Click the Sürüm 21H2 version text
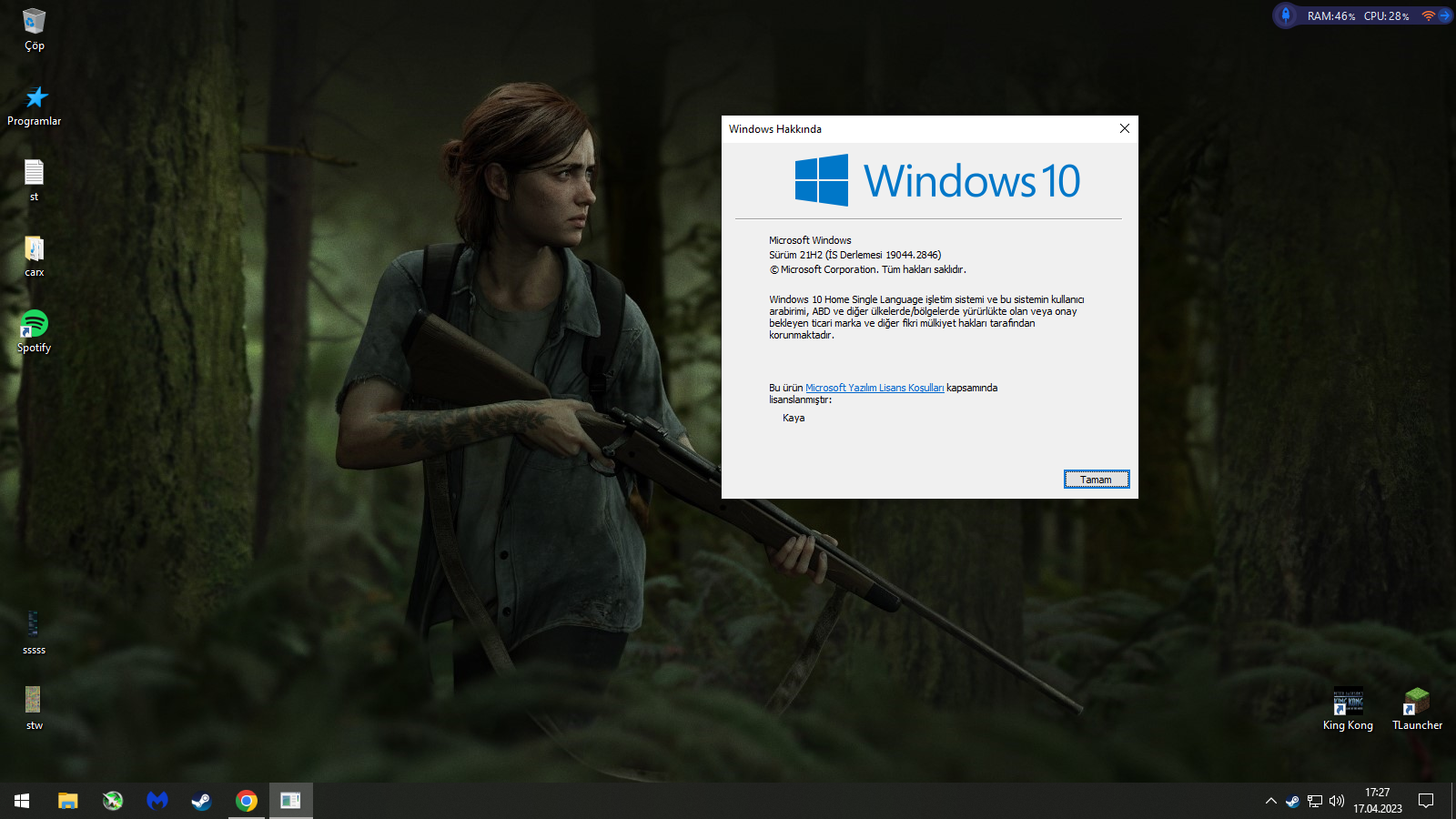The height and width of the screenshot is (819, 1456). click(x=855, y=255)
